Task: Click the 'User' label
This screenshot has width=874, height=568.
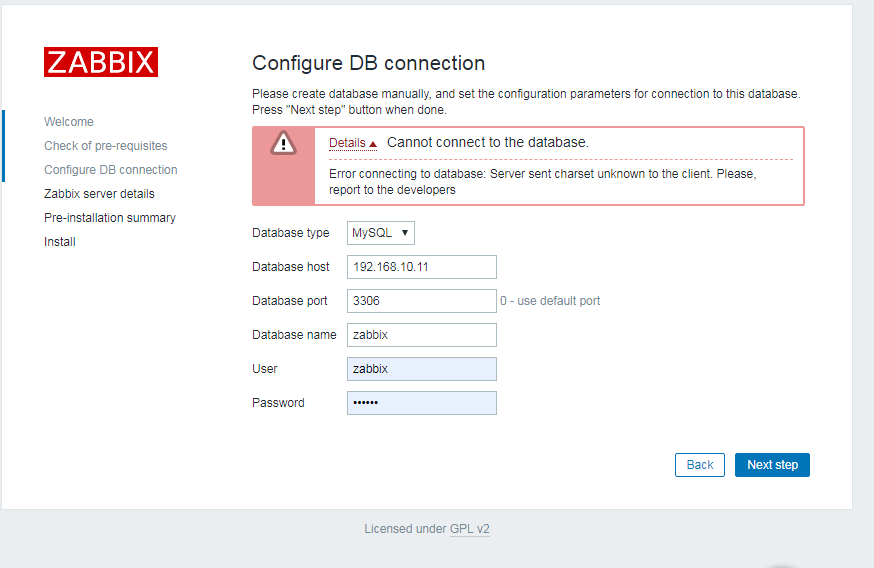Action: (x=264, y=369)
